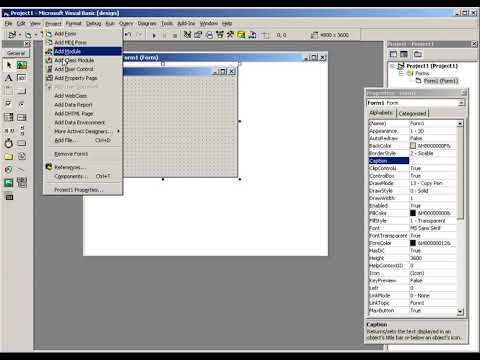Open the Properties Window toolbar icon
The width and height of the screenshot is (480, 360).
(x=198, y=35)
